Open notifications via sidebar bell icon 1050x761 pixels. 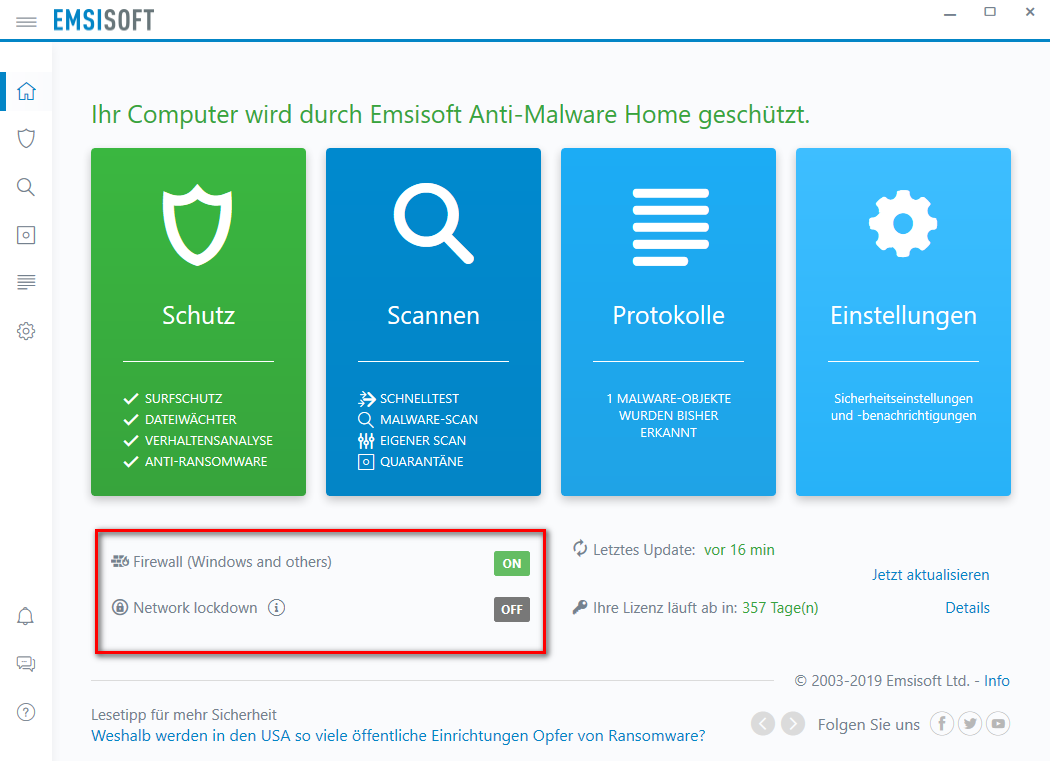coord(25,616)
